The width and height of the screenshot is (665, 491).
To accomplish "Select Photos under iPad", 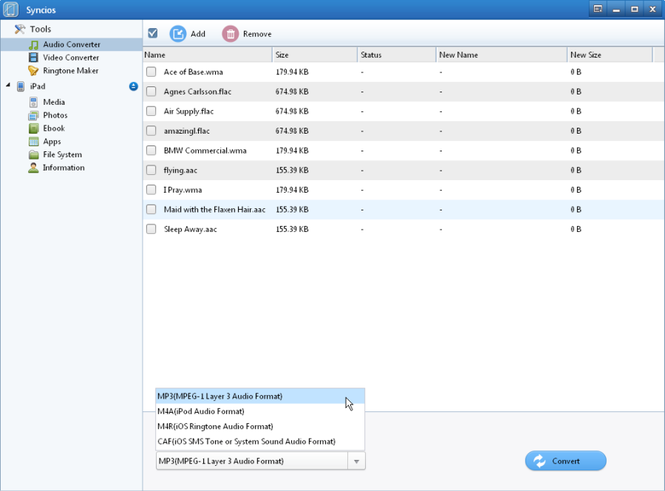I will coord(55,116).
